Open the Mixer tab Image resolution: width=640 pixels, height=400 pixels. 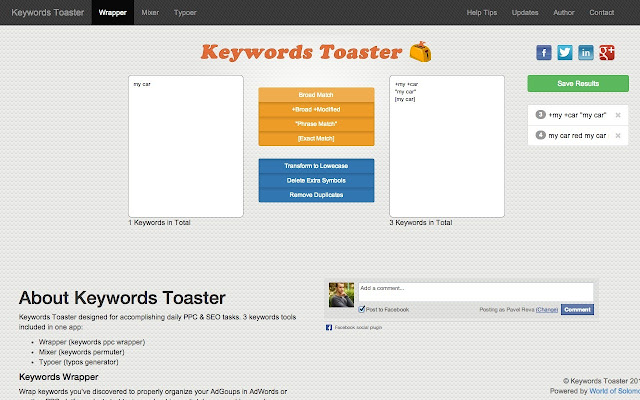[x=150, y=13]
